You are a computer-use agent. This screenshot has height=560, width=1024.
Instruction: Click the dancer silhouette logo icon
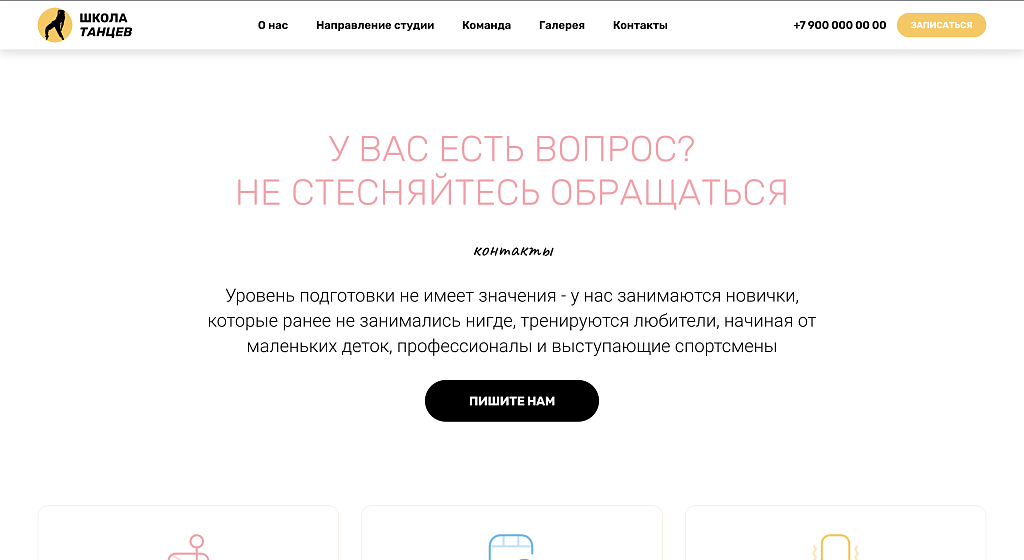pos(55,25)
